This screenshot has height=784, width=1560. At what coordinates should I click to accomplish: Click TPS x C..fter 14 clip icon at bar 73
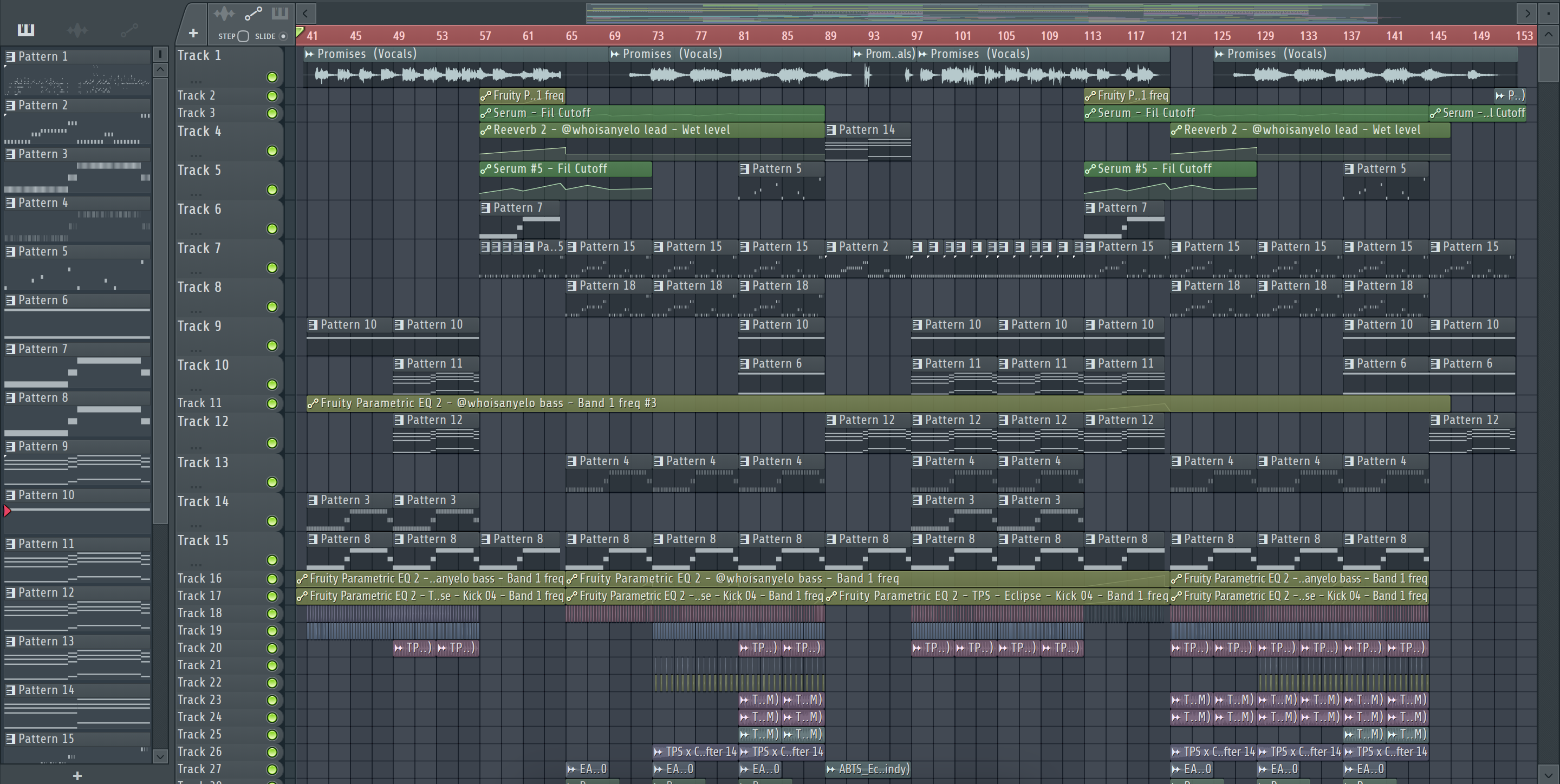658,752
